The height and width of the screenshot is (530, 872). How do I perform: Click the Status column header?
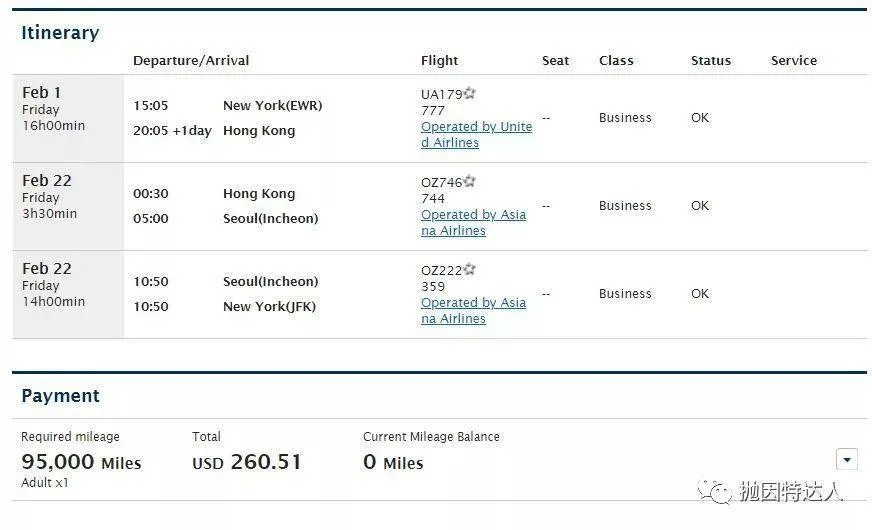(x=711, y=61)
